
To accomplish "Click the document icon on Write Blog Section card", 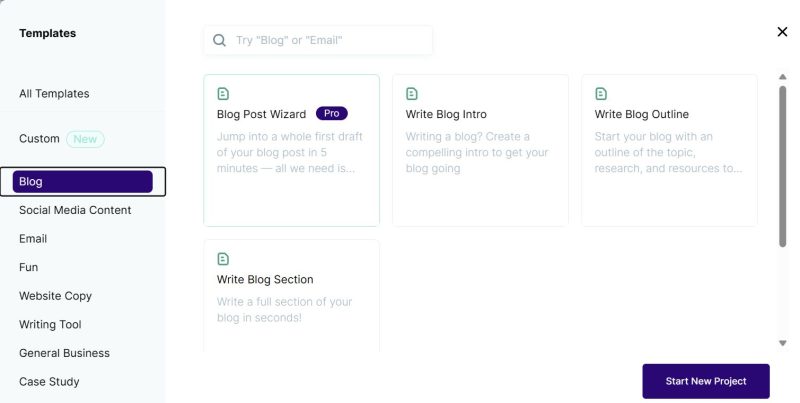I will pos(223,259).
